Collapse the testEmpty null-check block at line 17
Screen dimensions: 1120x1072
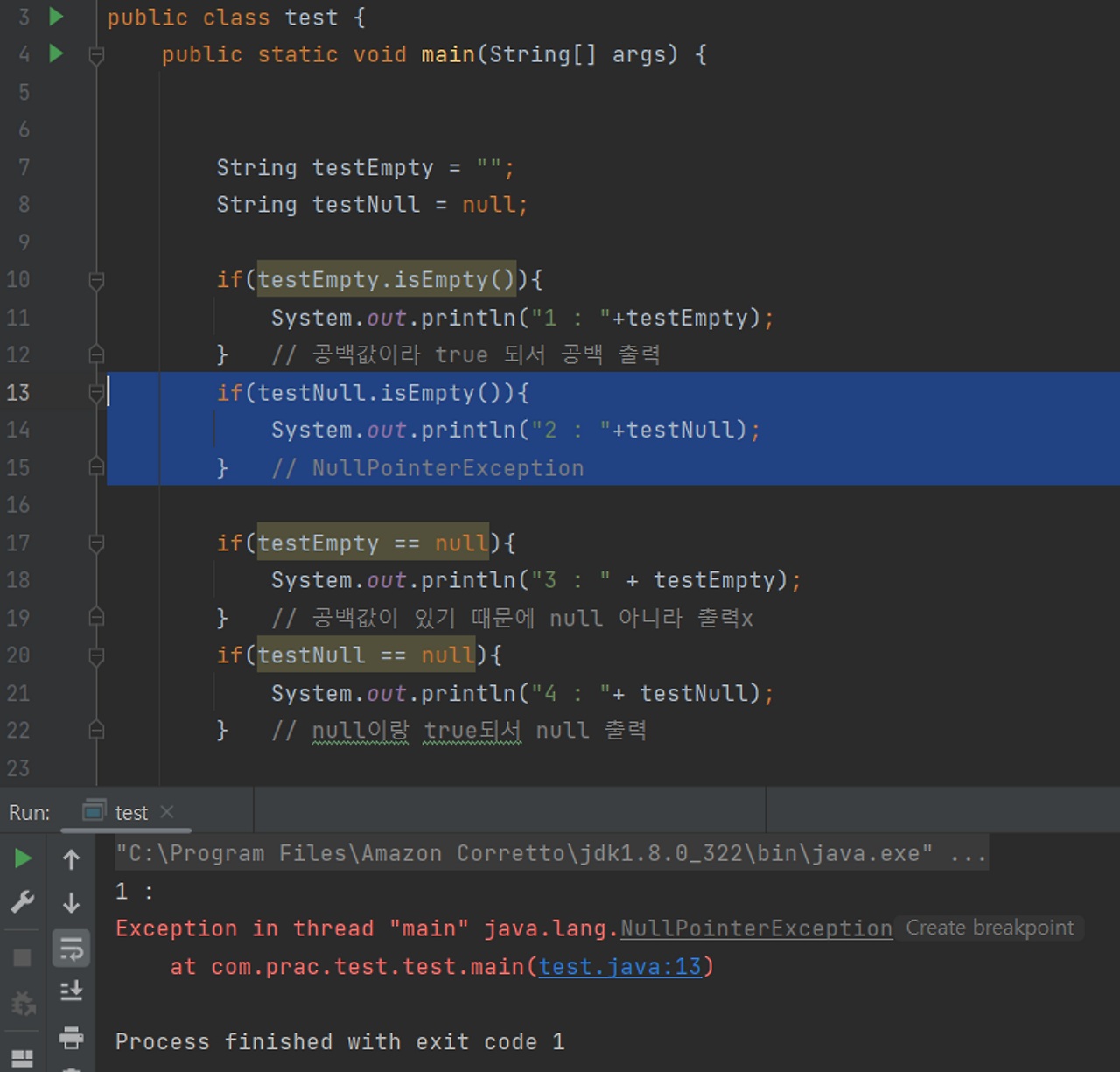click(96, 543)
